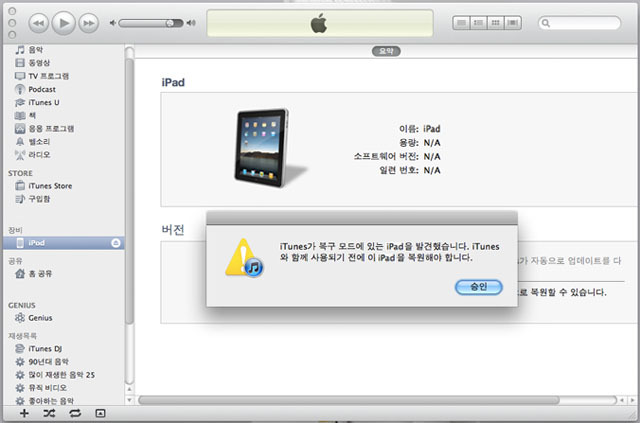The image size is (640, 423).
Task: Click the iPad heading
Action: (173, 82)
